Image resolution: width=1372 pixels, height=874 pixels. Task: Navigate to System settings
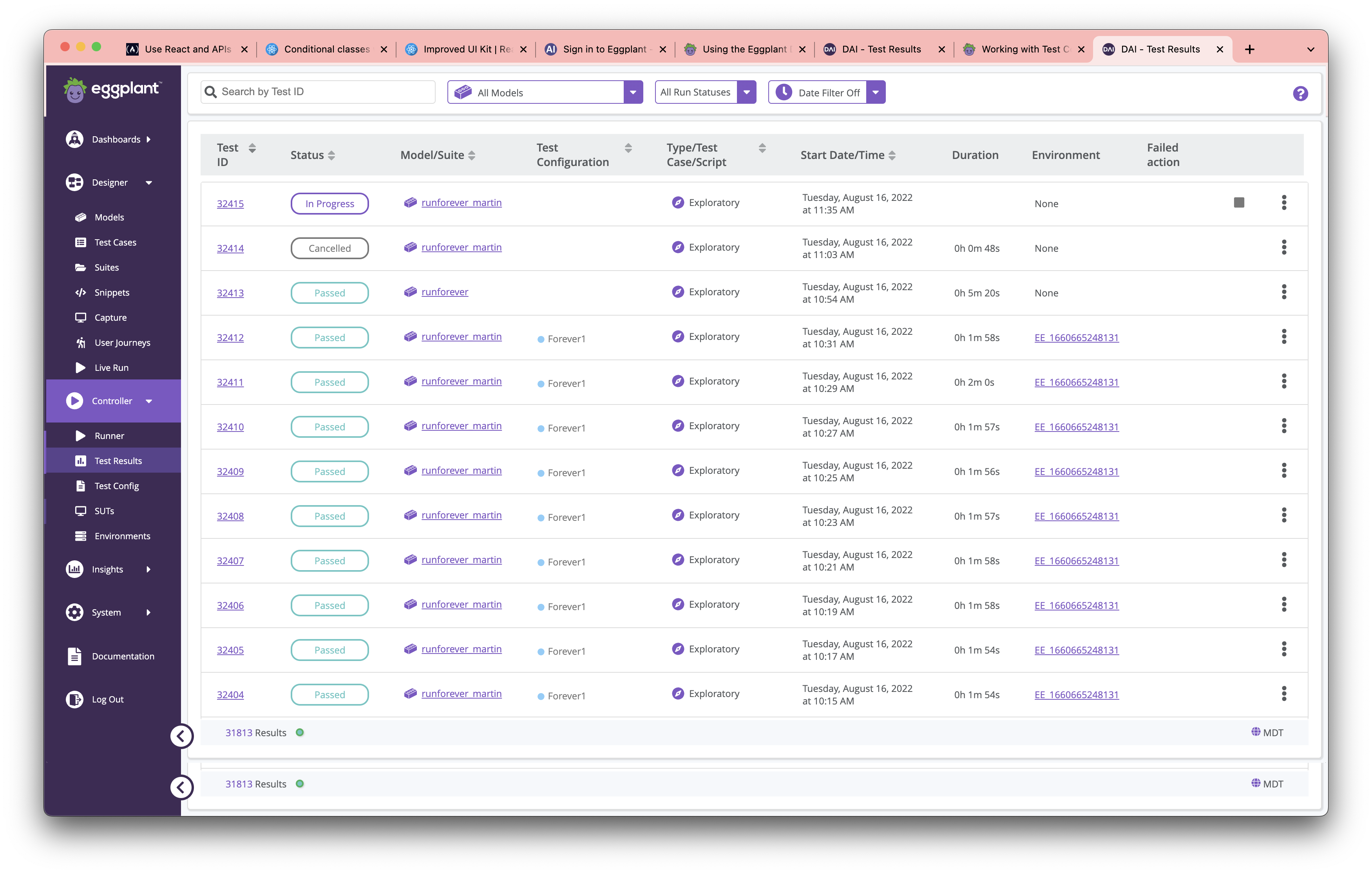tap(106, 611)
